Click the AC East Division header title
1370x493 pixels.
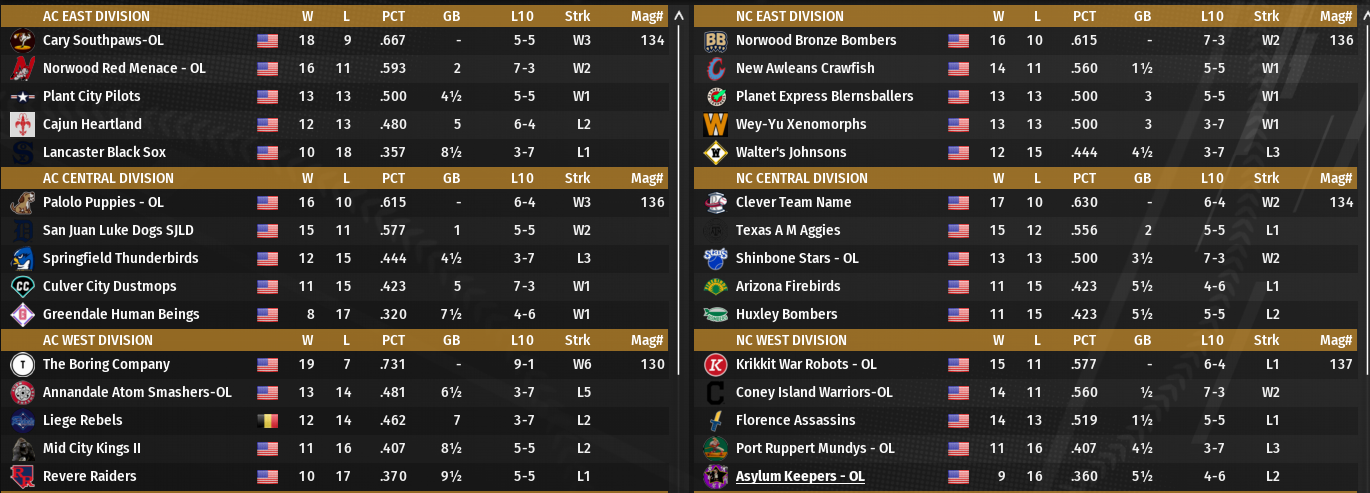pos(96,16)
